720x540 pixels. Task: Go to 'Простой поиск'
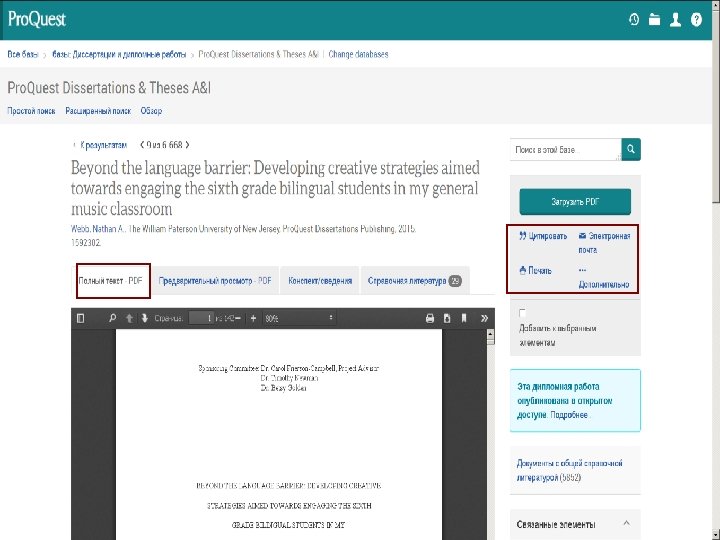click(x=31, y=111)
